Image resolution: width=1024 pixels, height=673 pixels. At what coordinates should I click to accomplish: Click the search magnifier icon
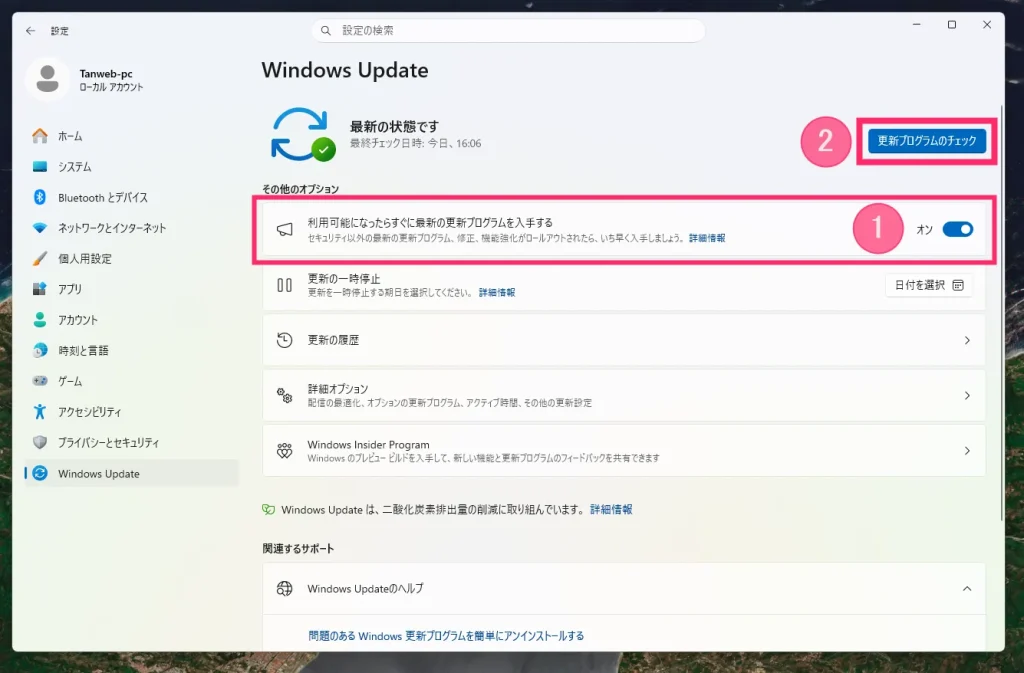click(326, 31)
